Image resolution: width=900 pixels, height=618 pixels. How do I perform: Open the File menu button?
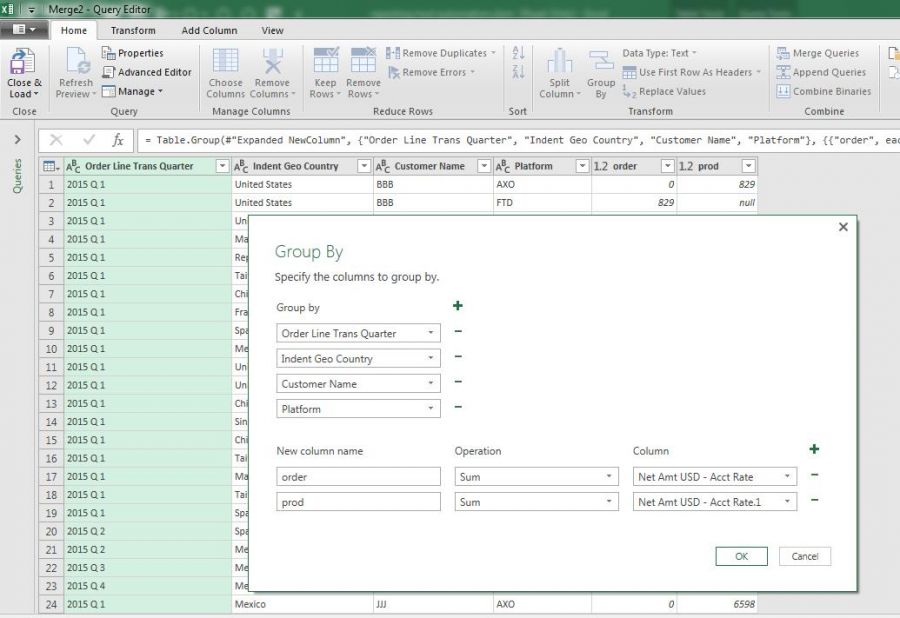pos(23,30)
